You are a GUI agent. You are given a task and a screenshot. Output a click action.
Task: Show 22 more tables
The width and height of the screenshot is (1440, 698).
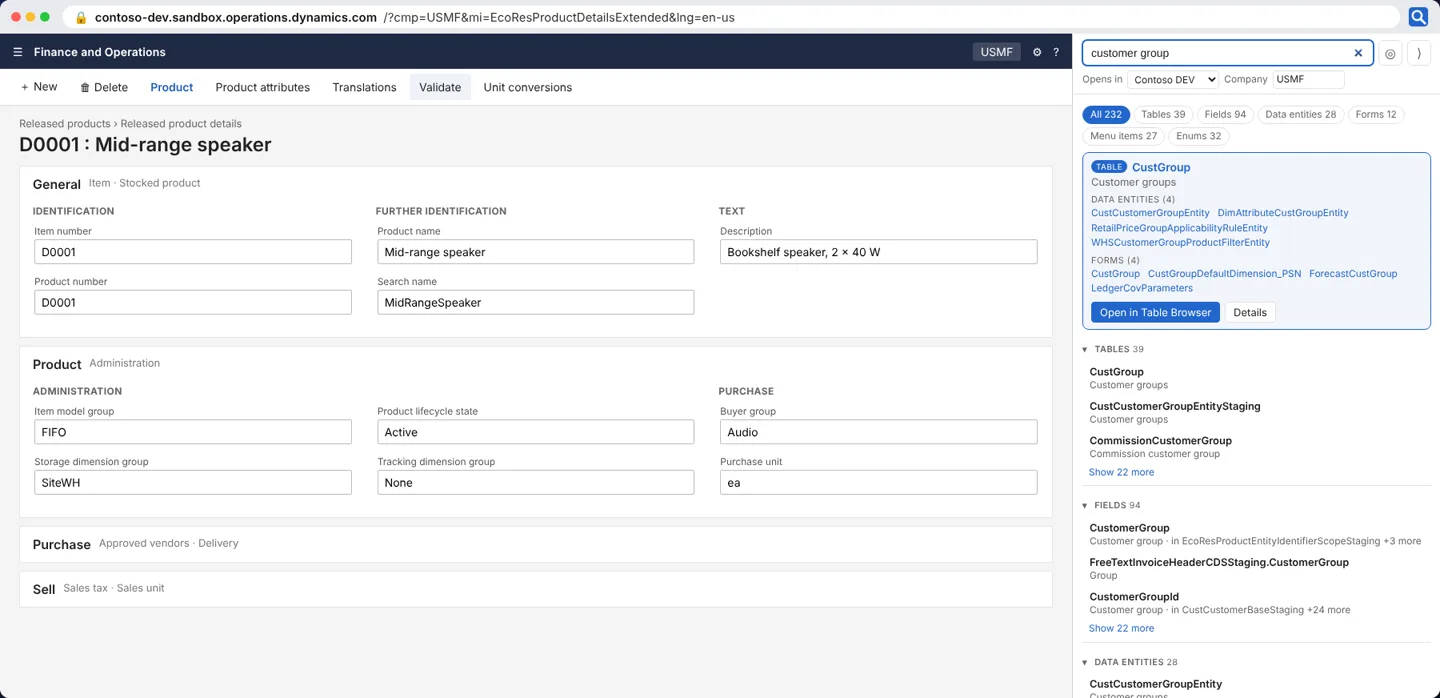1121,472
